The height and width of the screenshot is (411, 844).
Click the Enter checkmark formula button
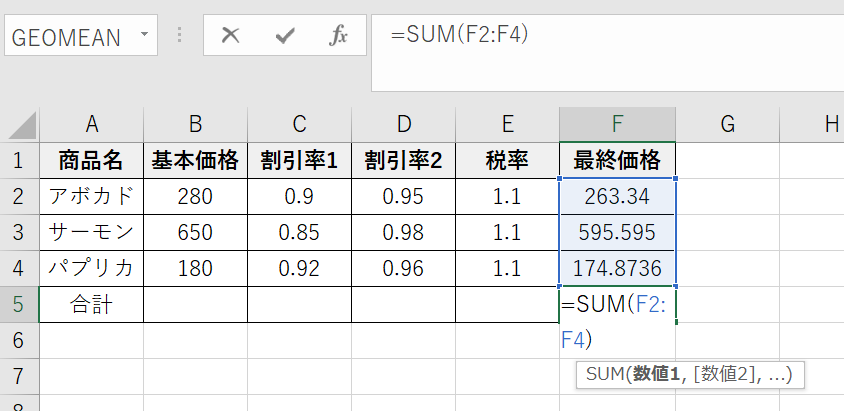285,36
